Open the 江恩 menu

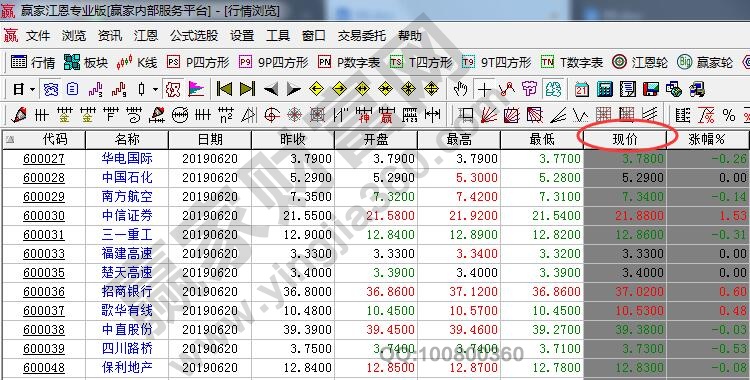click(x=146, y=35)
